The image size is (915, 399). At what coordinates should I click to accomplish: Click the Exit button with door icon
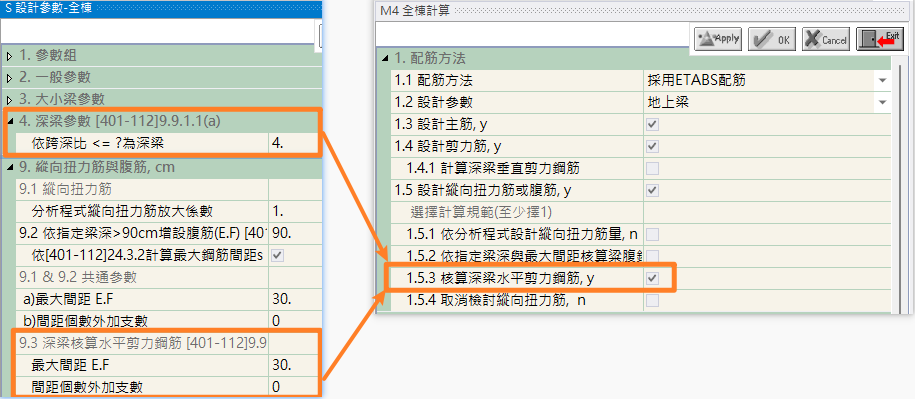(x=879, y=39)
